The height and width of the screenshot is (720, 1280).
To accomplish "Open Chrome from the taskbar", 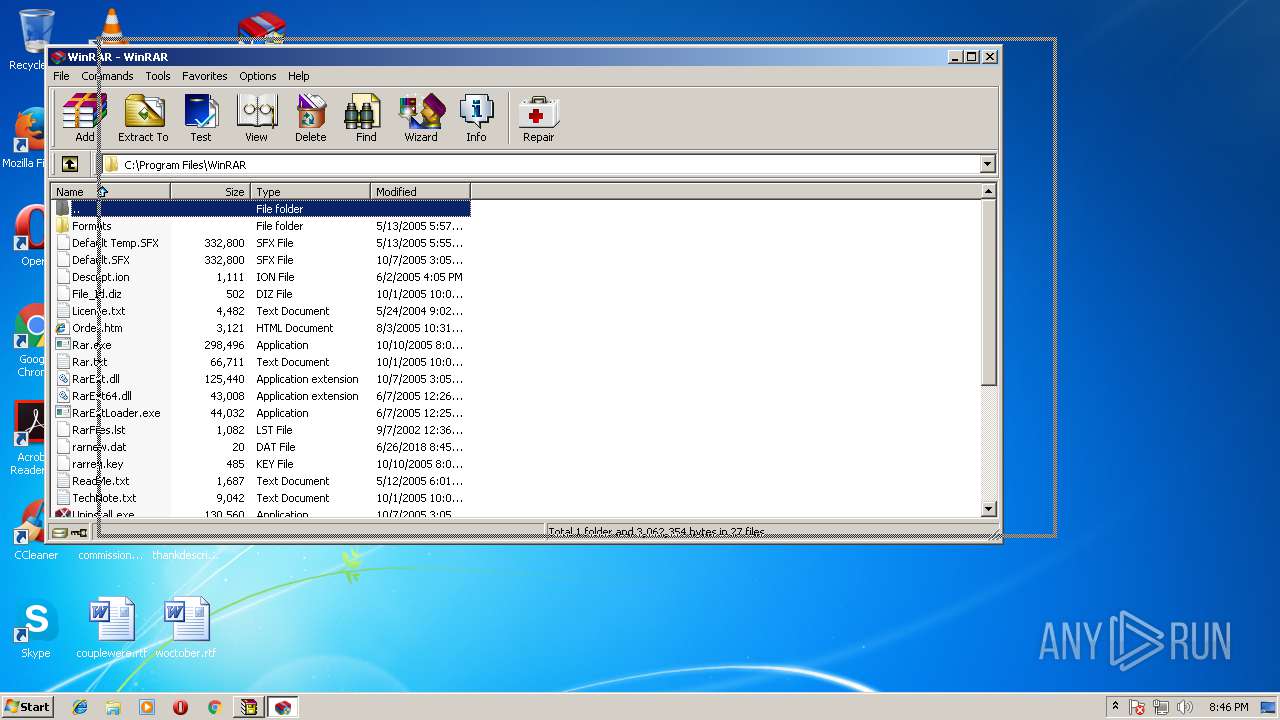I will pyautogui.click(x=214, y=707).
